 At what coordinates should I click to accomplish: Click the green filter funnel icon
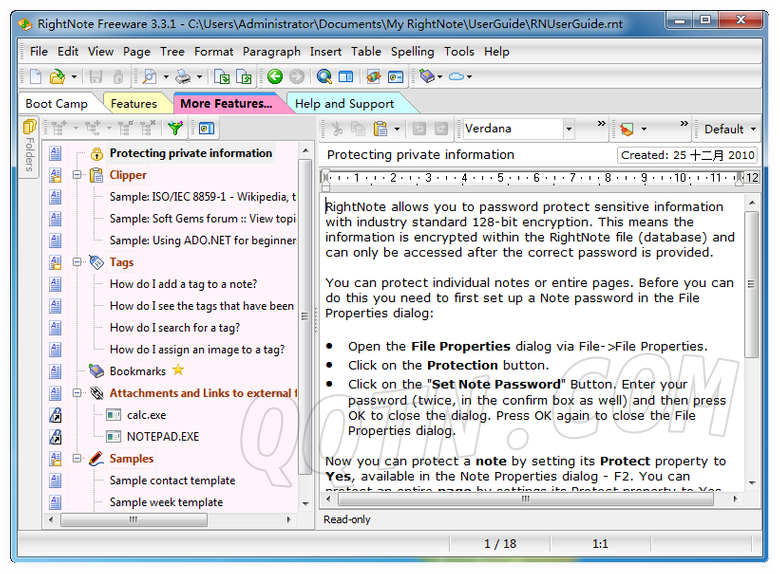point(175,128)
